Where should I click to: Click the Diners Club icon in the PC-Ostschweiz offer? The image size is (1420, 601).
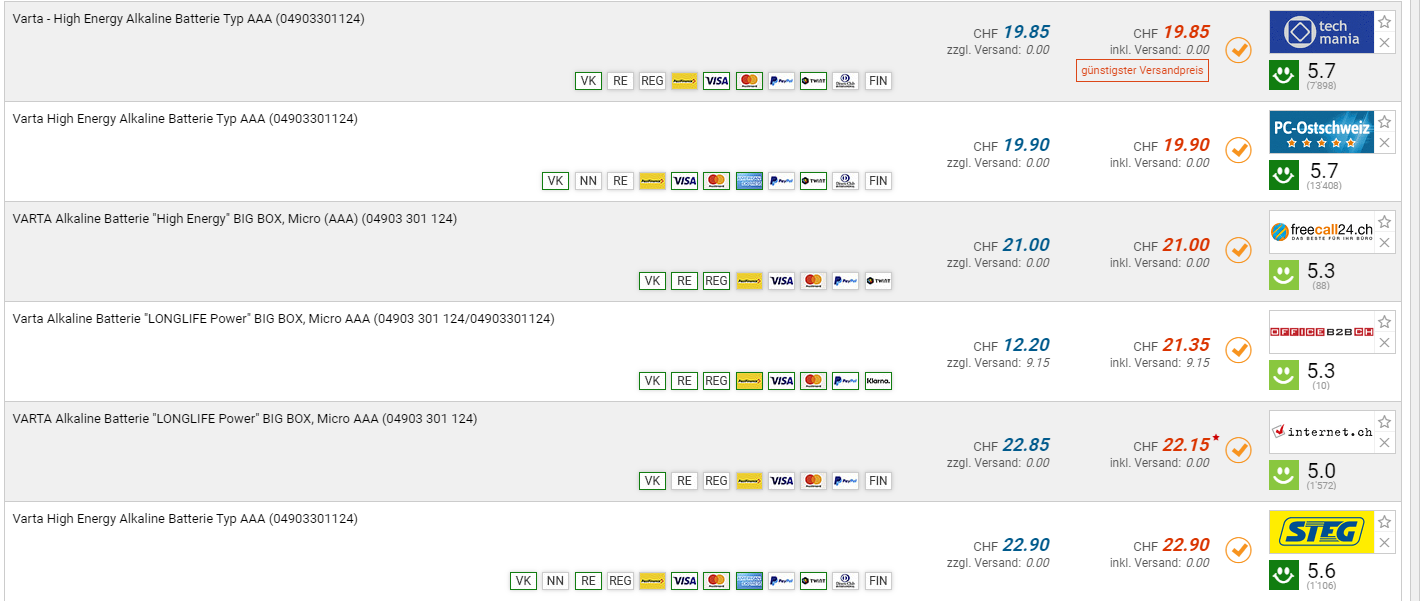(845, 181)
